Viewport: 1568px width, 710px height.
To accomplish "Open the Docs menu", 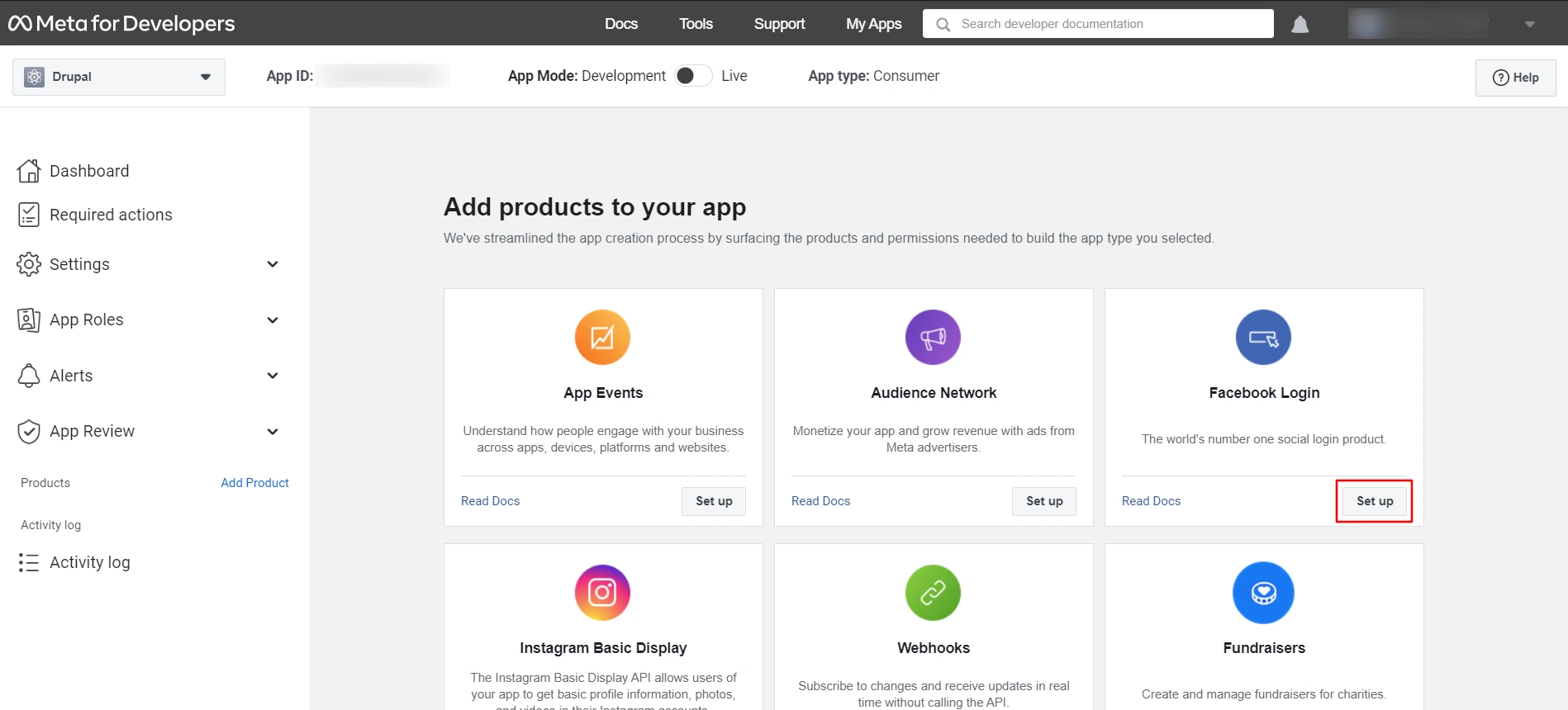I will [x=621, y=24].
